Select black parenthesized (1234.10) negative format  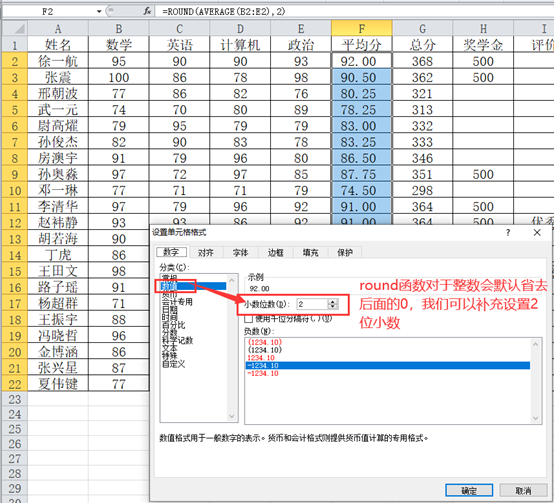(x=265, y=350)
